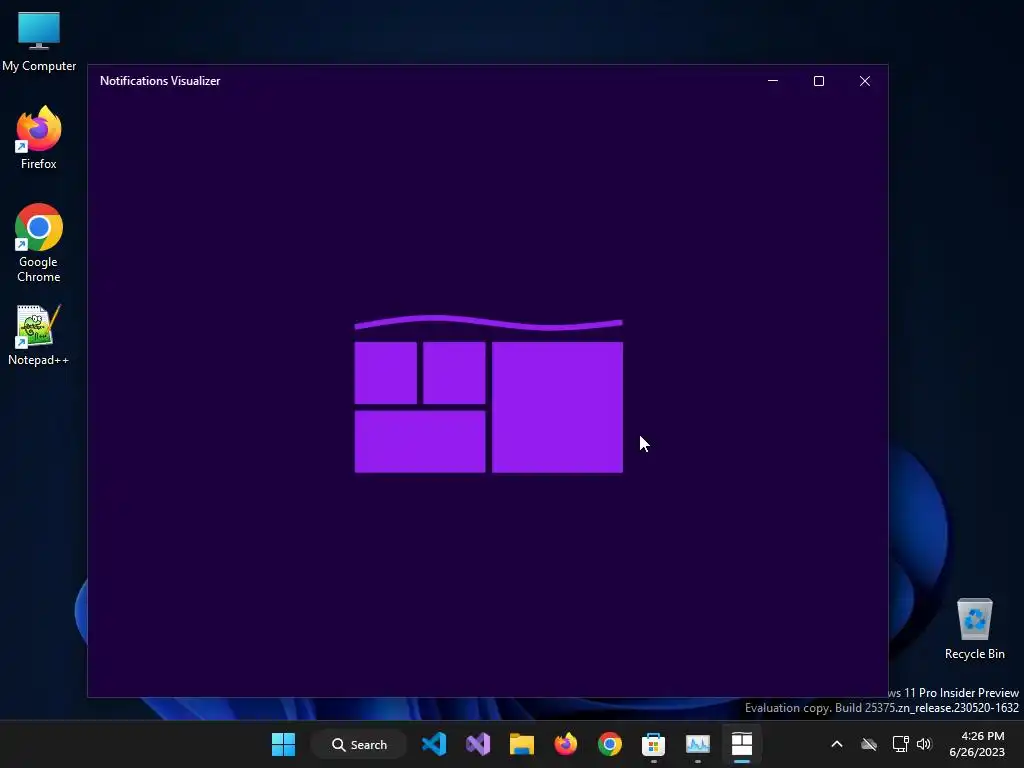Open the performance monitor taskbar icon
This screenshot has height=768, width=1024.
697,744
